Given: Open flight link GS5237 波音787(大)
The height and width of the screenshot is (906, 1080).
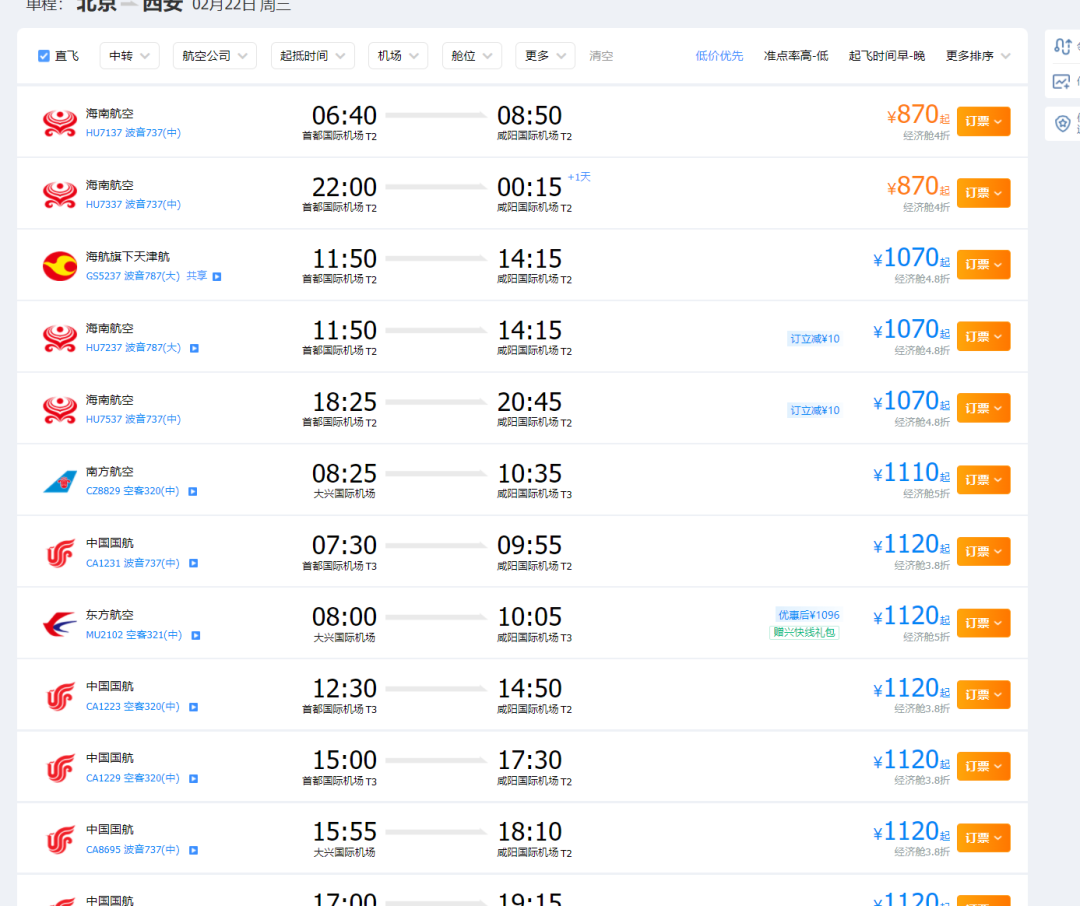Looking at the screenshot, I should coord(132,276).
